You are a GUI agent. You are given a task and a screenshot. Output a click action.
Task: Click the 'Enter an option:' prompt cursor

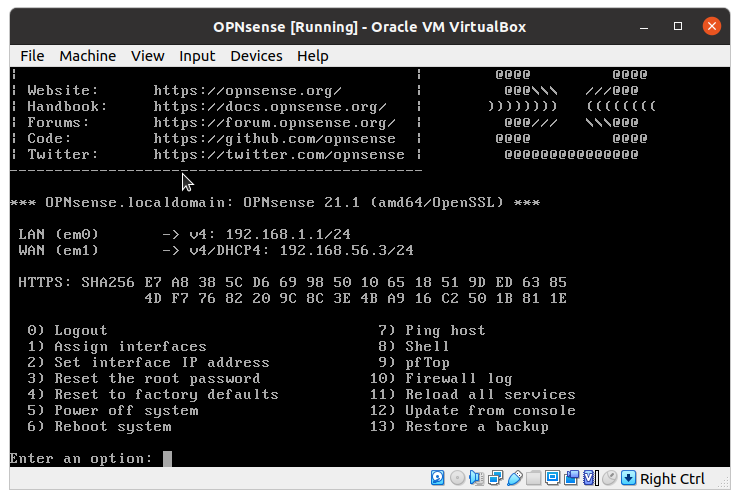tap(168, 458)
